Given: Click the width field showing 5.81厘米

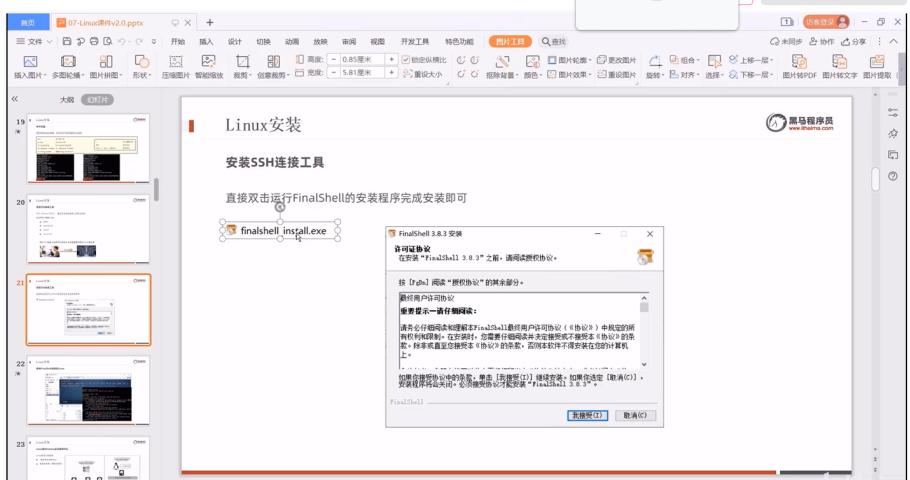Looking at the screenshot, I should [x=362, y=73].
